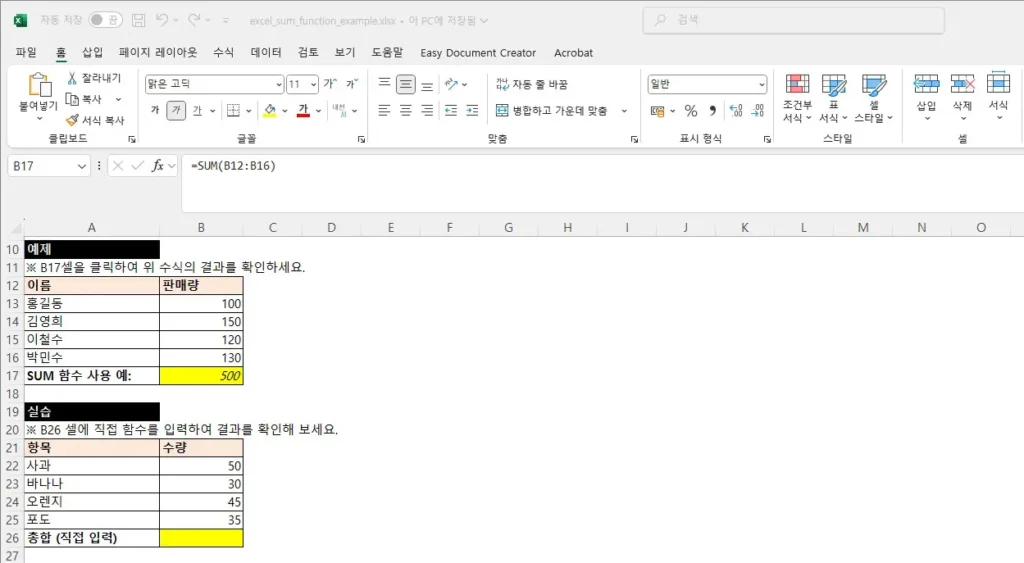This screenshot has width=1024, height=563.
Task: Switch to Page Layout (페이지 레이아웃) tab
Action: (x=157, y=52)
